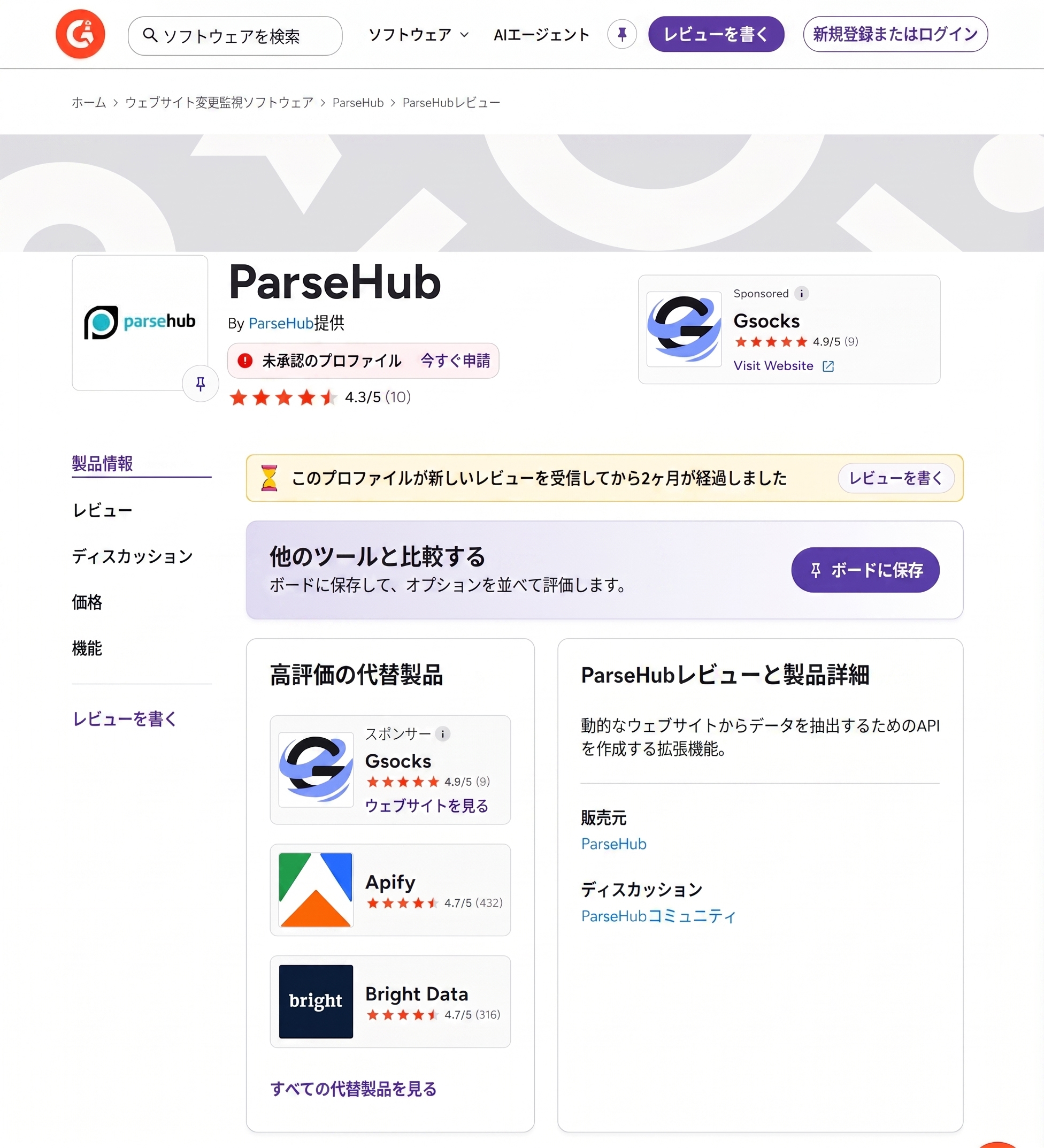Click レビューを書く link in sidebar
The height and width of the screenshot is (1148, 1044).
(125, 718)
